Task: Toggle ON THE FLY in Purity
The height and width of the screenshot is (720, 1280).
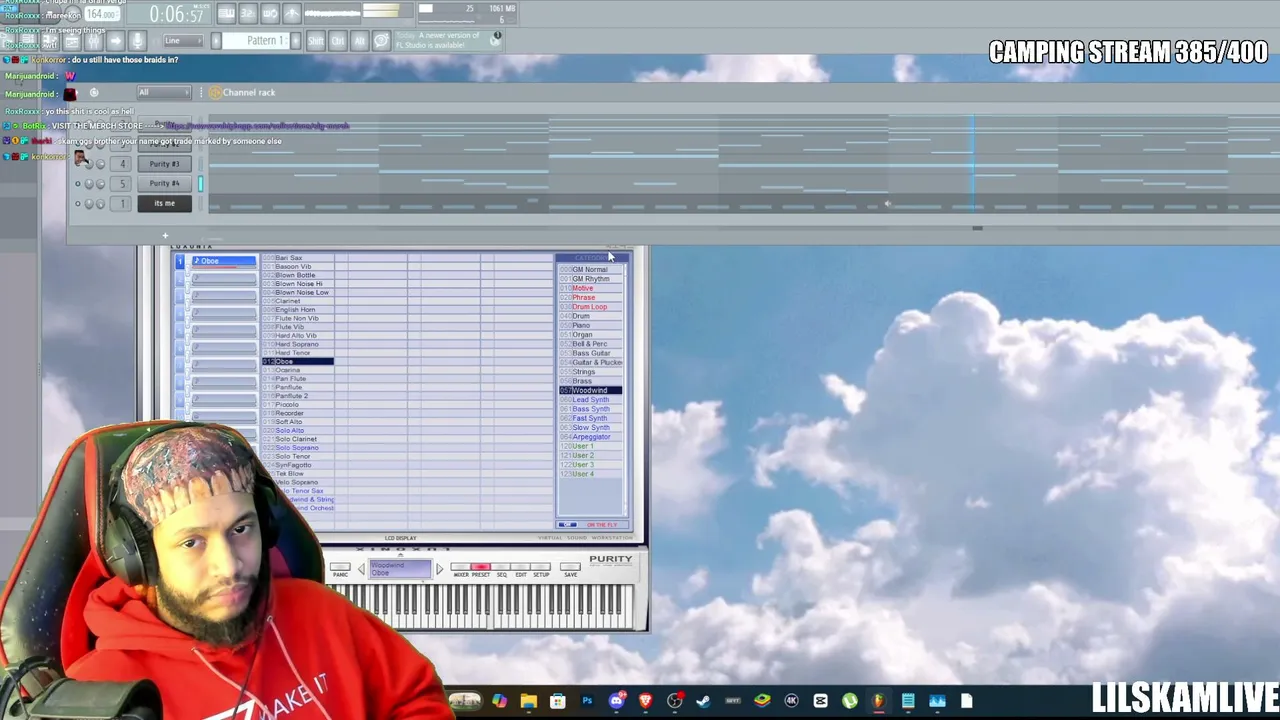Action: [x=602, y=525]
